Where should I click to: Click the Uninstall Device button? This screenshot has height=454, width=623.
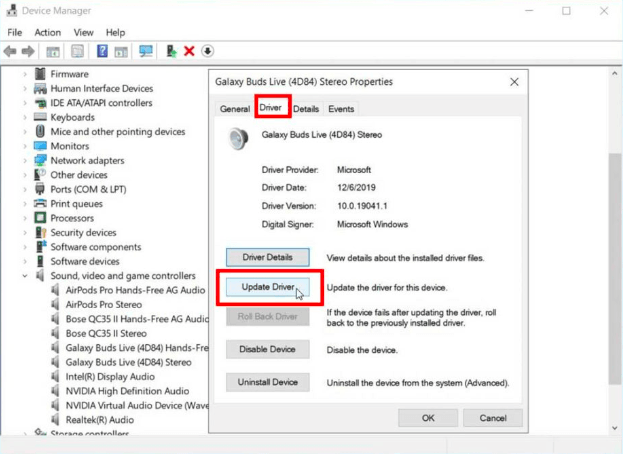[x=267, y=382]
